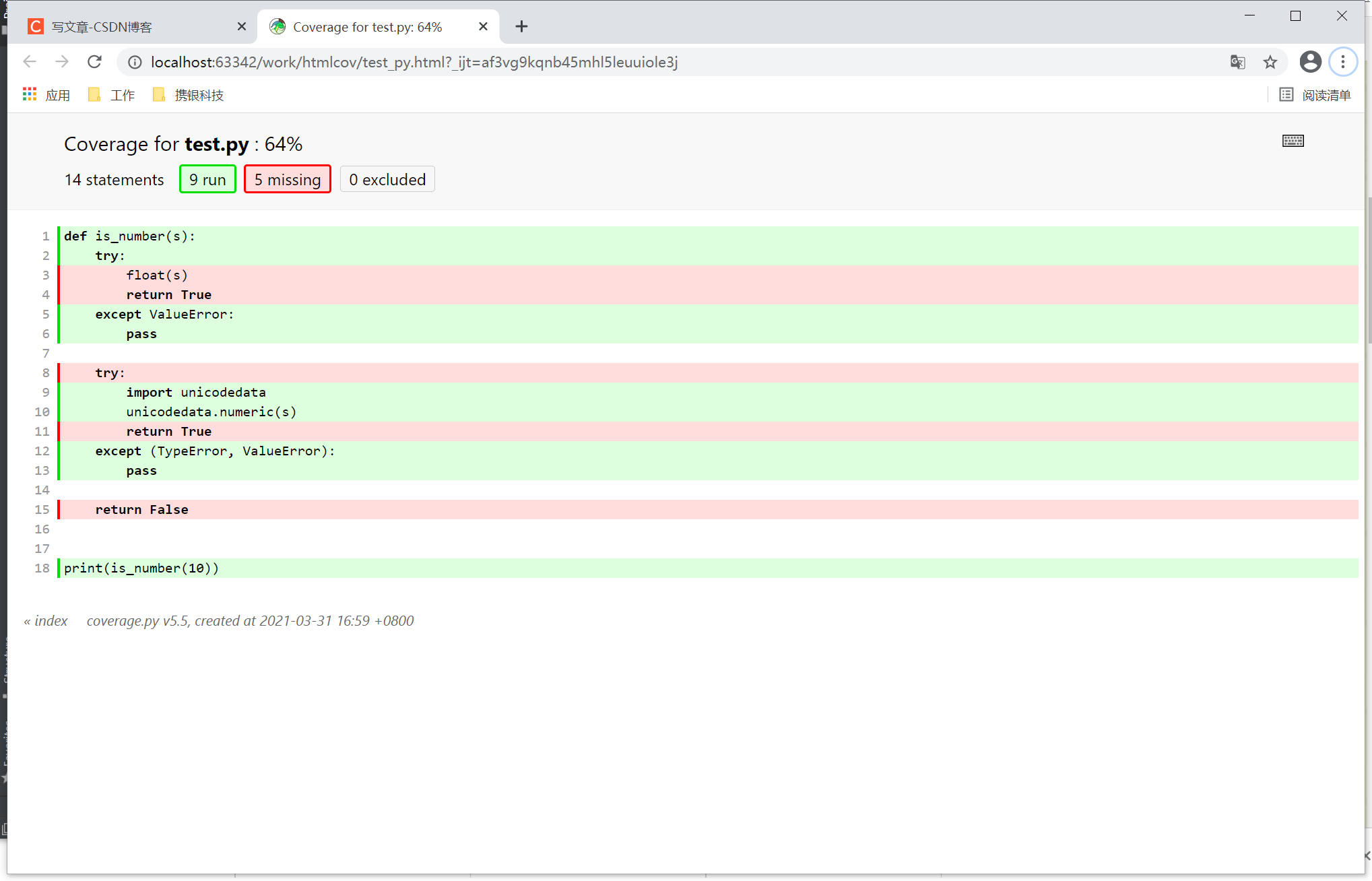Open the coverage.py v5.5 link
This screenshot has width=1372, height=881.
pos(137,620)
